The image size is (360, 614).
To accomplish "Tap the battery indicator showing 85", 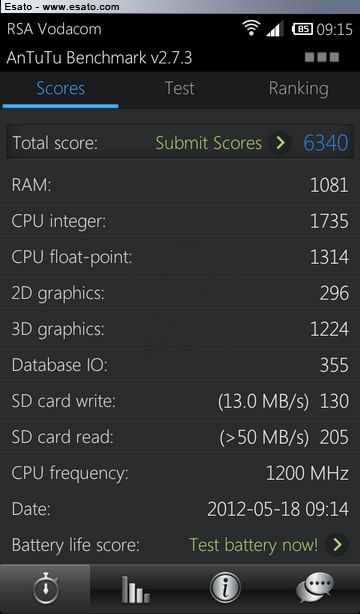I will (x=302, y=29).
